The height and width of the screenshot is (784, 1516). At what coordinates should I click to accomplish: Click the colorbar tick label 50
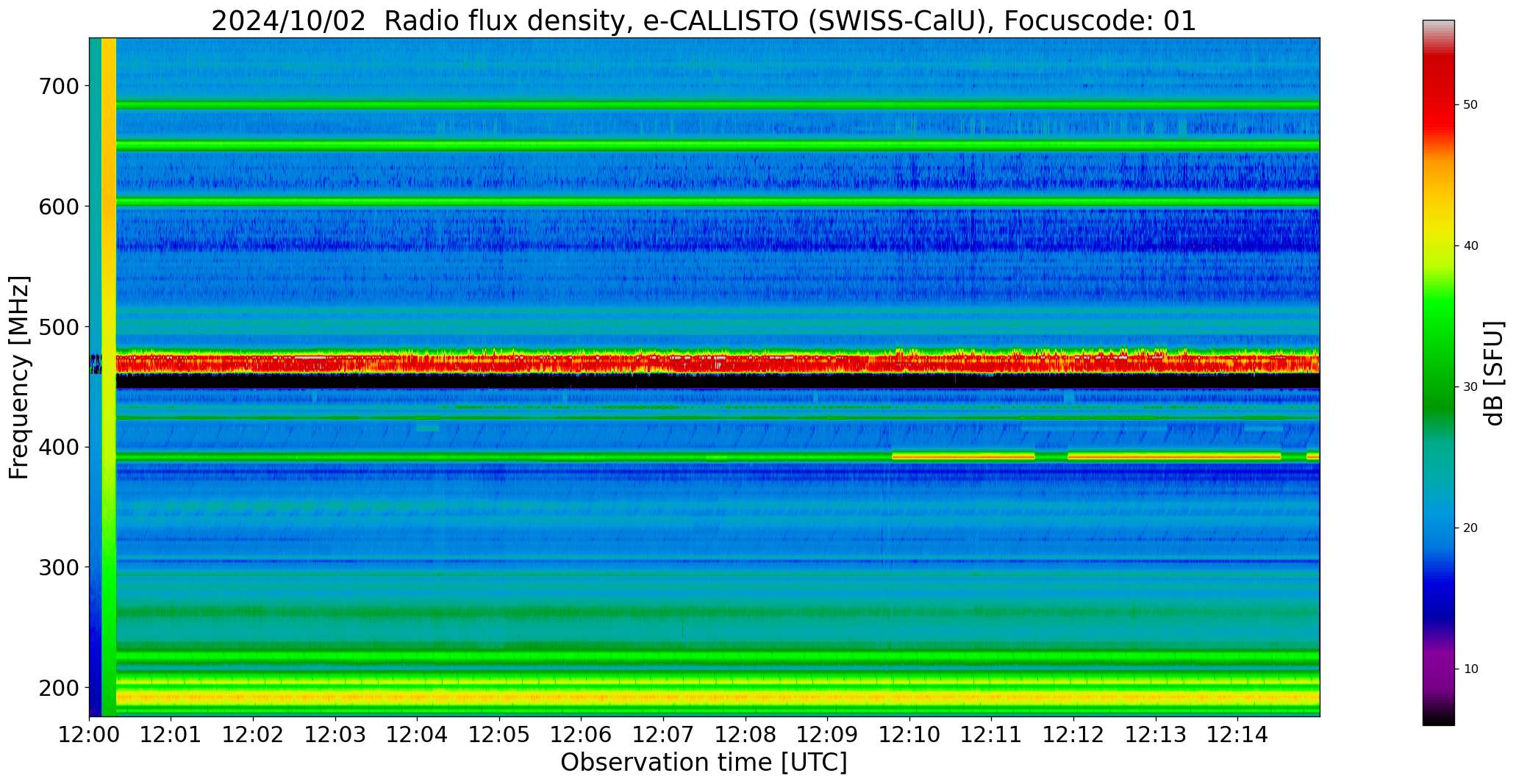[x=1470, y=105]
